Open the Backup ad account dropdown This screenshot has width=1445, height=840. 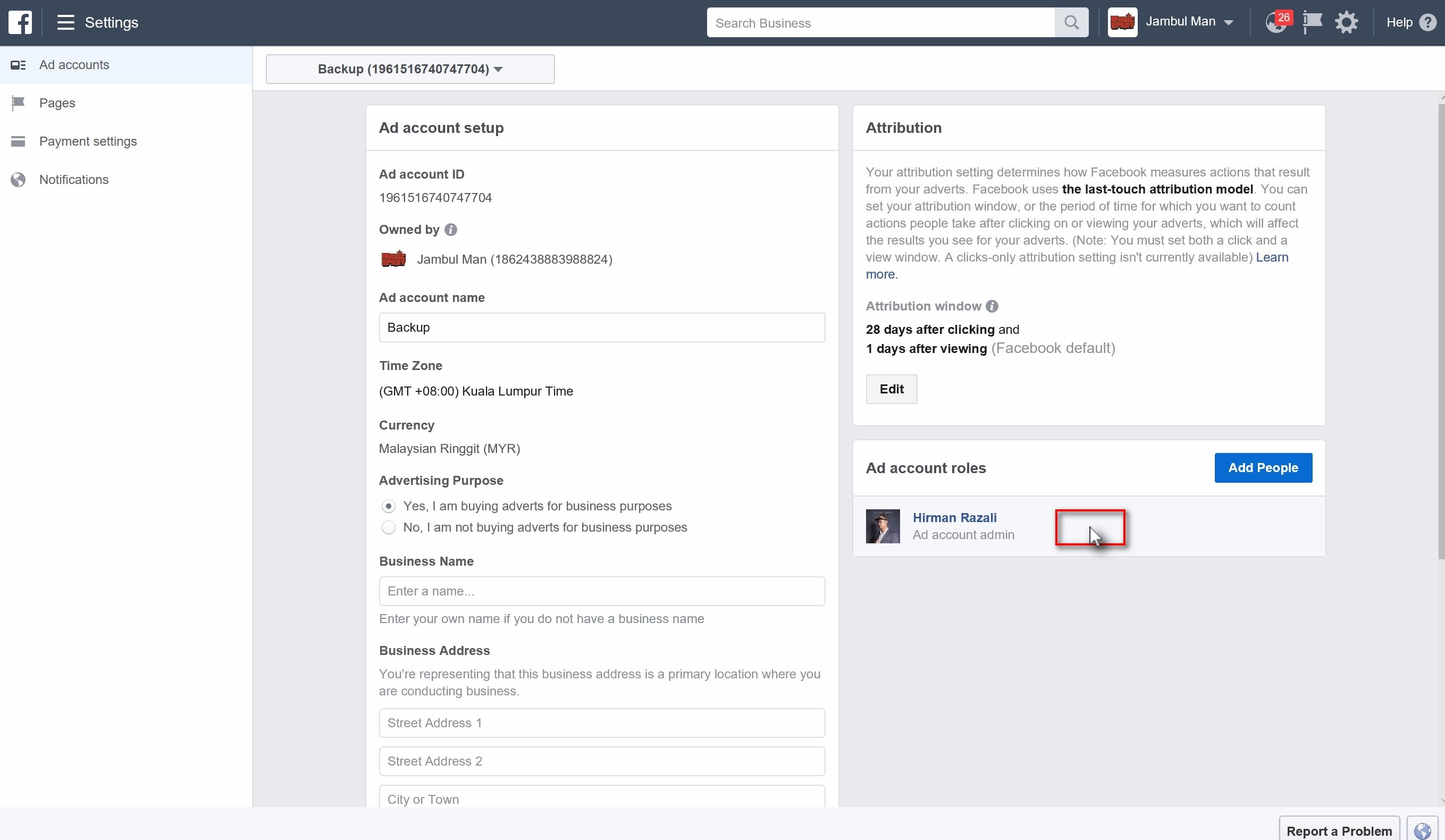[410, 69]
